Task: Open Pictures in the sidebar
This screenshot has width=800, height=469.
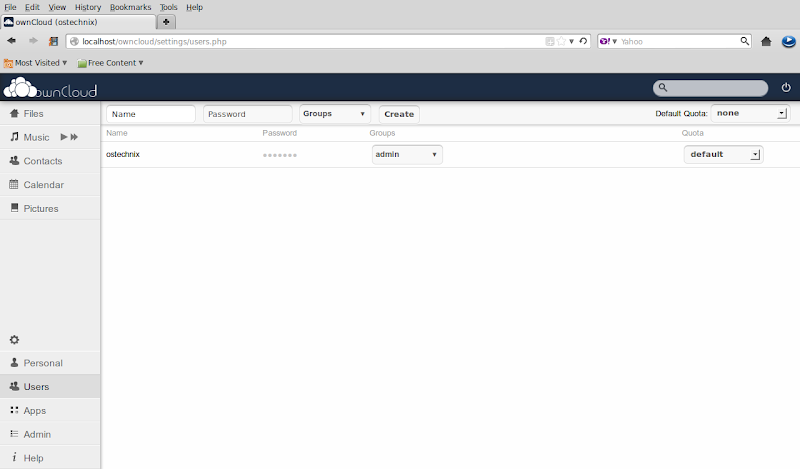Action: click(50, 208)
